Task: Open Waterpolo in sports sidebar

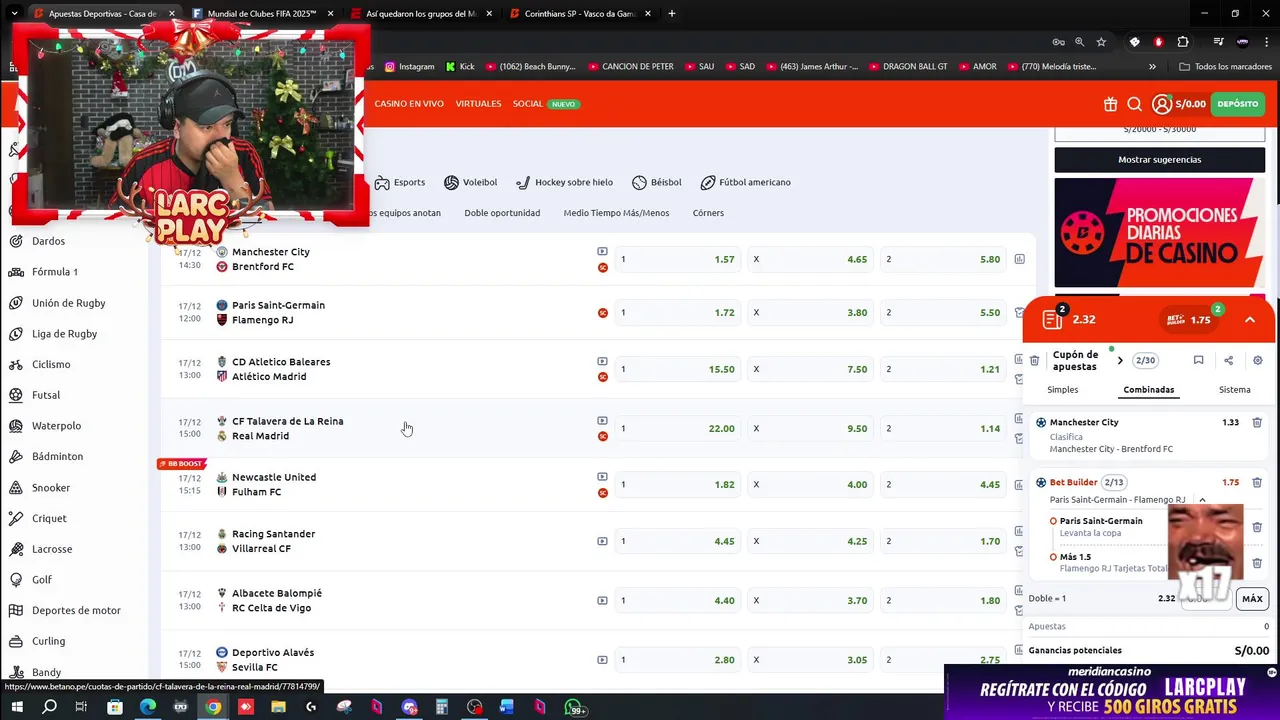Action: tap(56, 426)
